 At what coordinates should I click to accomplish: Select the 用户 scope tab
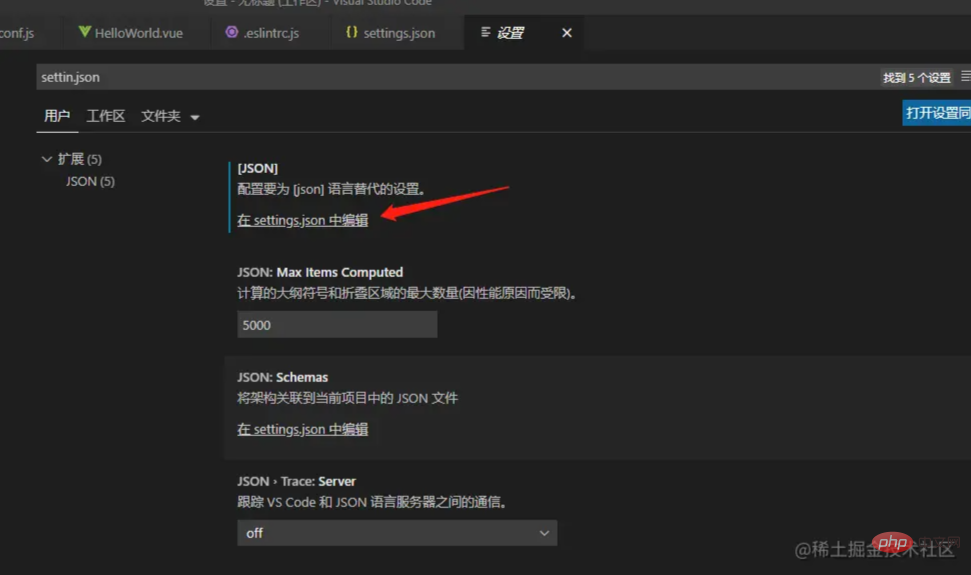point(57,116)
